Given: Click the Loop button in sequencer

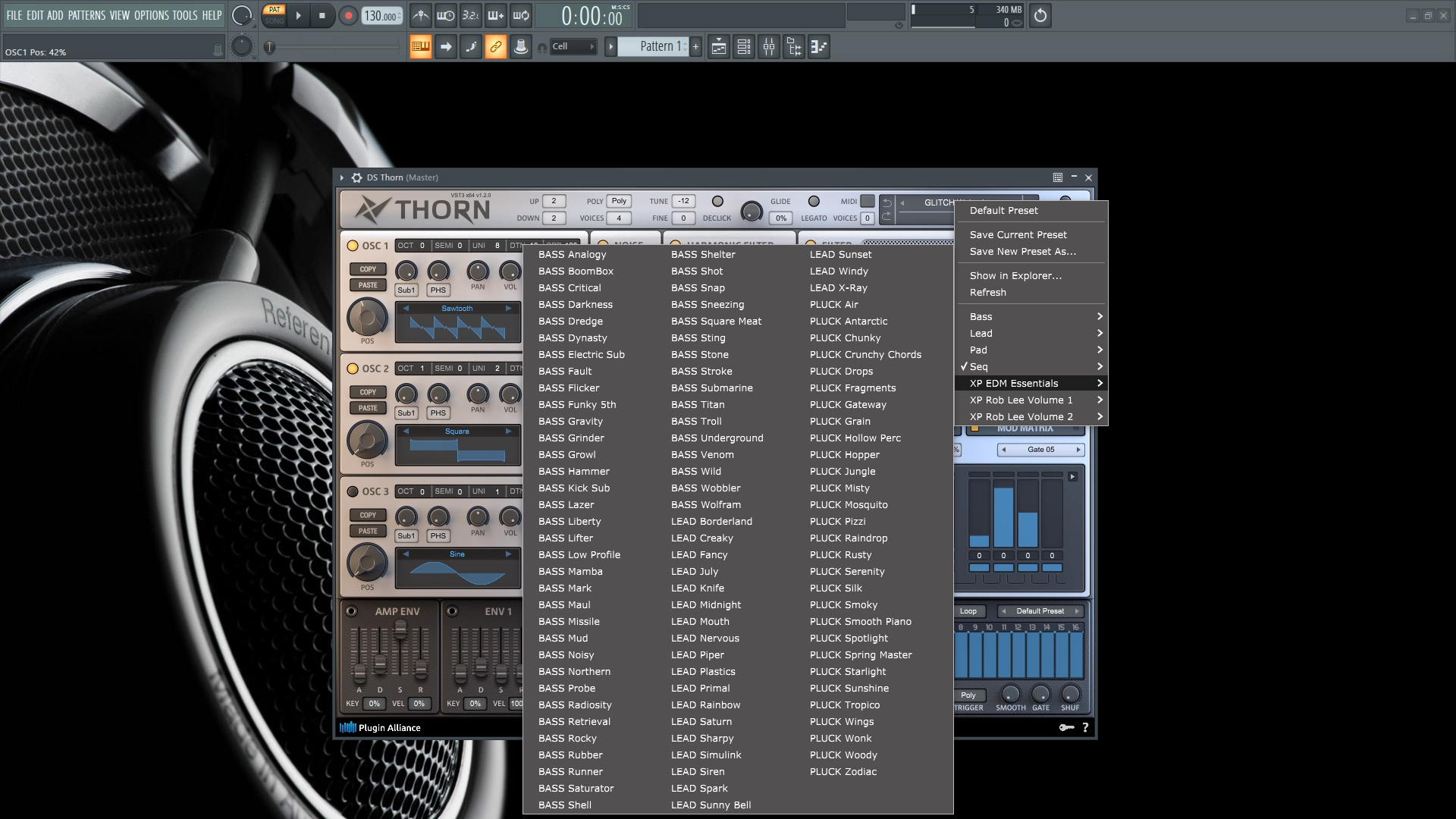Looking at the screenshot, I should (x=968, y=611).
